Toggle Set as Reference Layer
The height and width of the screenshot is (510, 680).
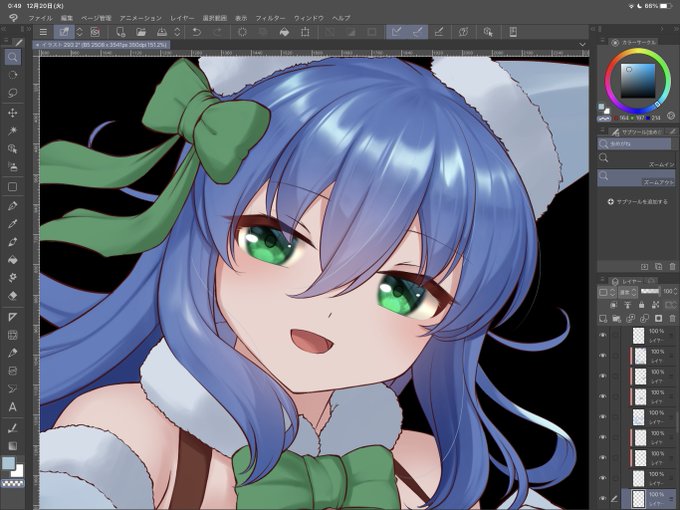628,305
